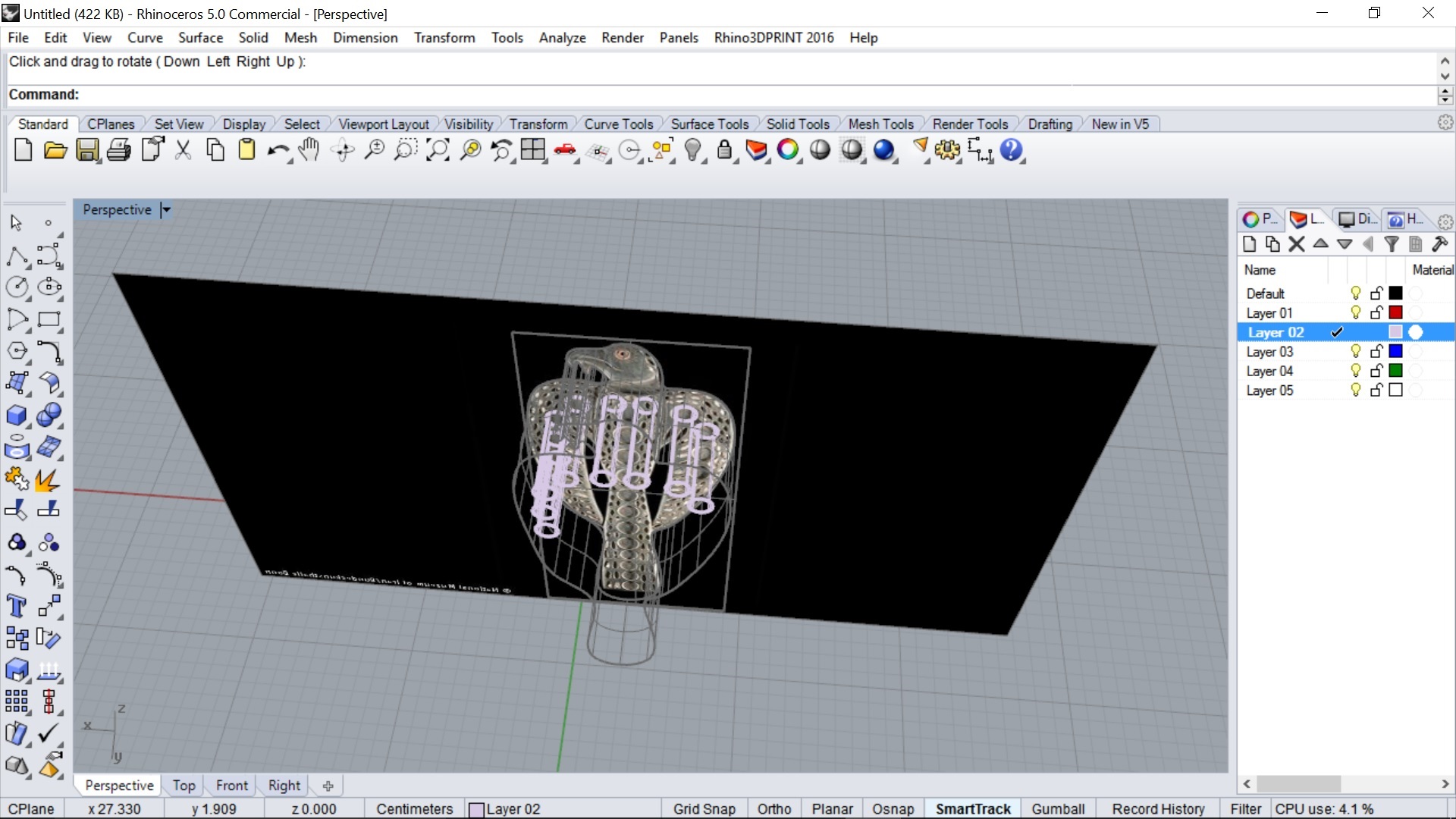Screen dimensions: 1456x819
Task: Select the Pan hand tool
Action: 309,150
